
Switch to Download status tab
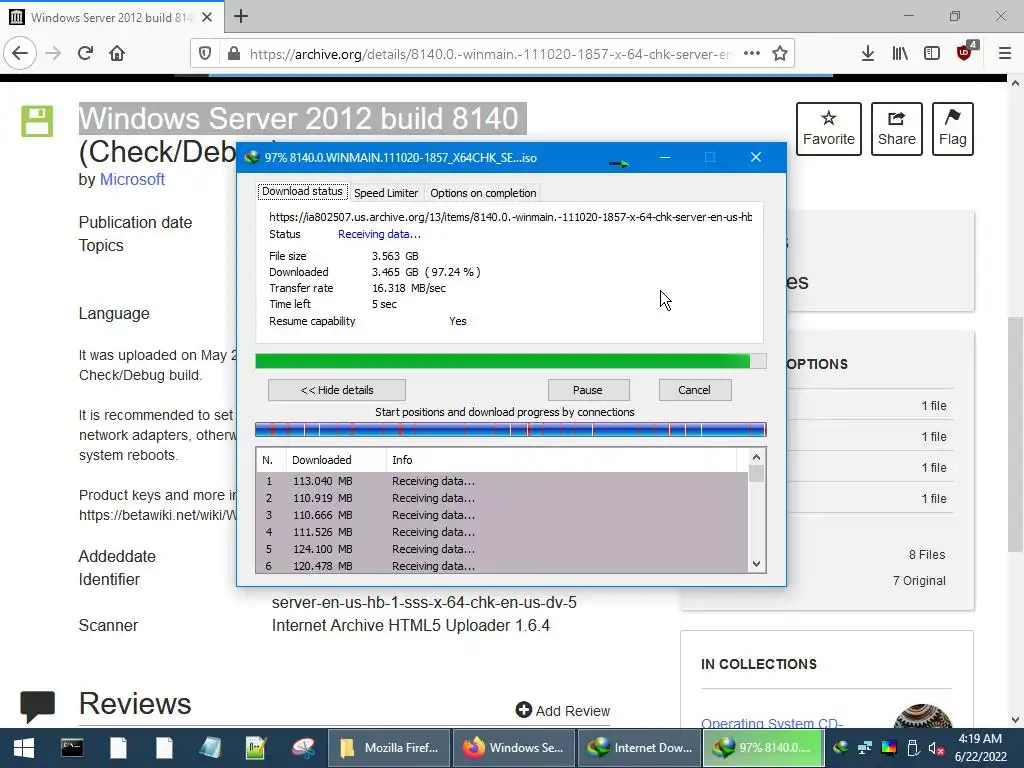click(x=302, y=191)
